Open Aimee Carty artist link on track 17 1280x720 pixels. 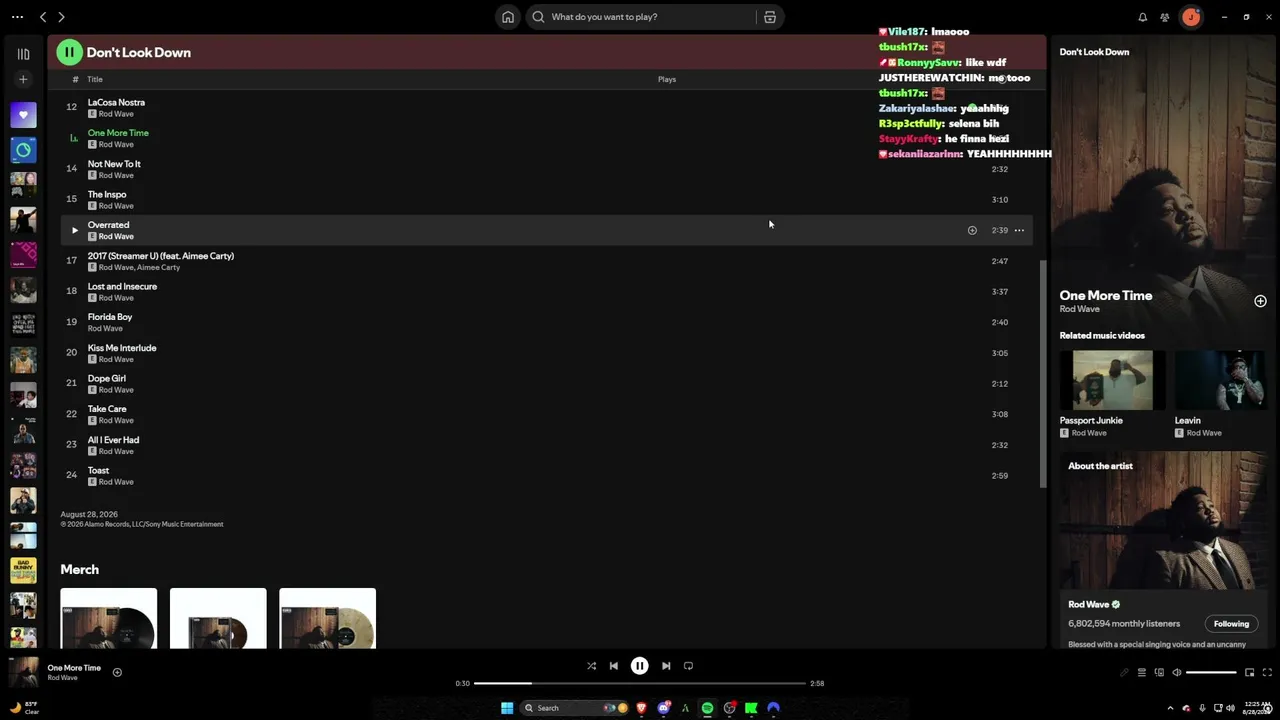[x=158, y=268]
